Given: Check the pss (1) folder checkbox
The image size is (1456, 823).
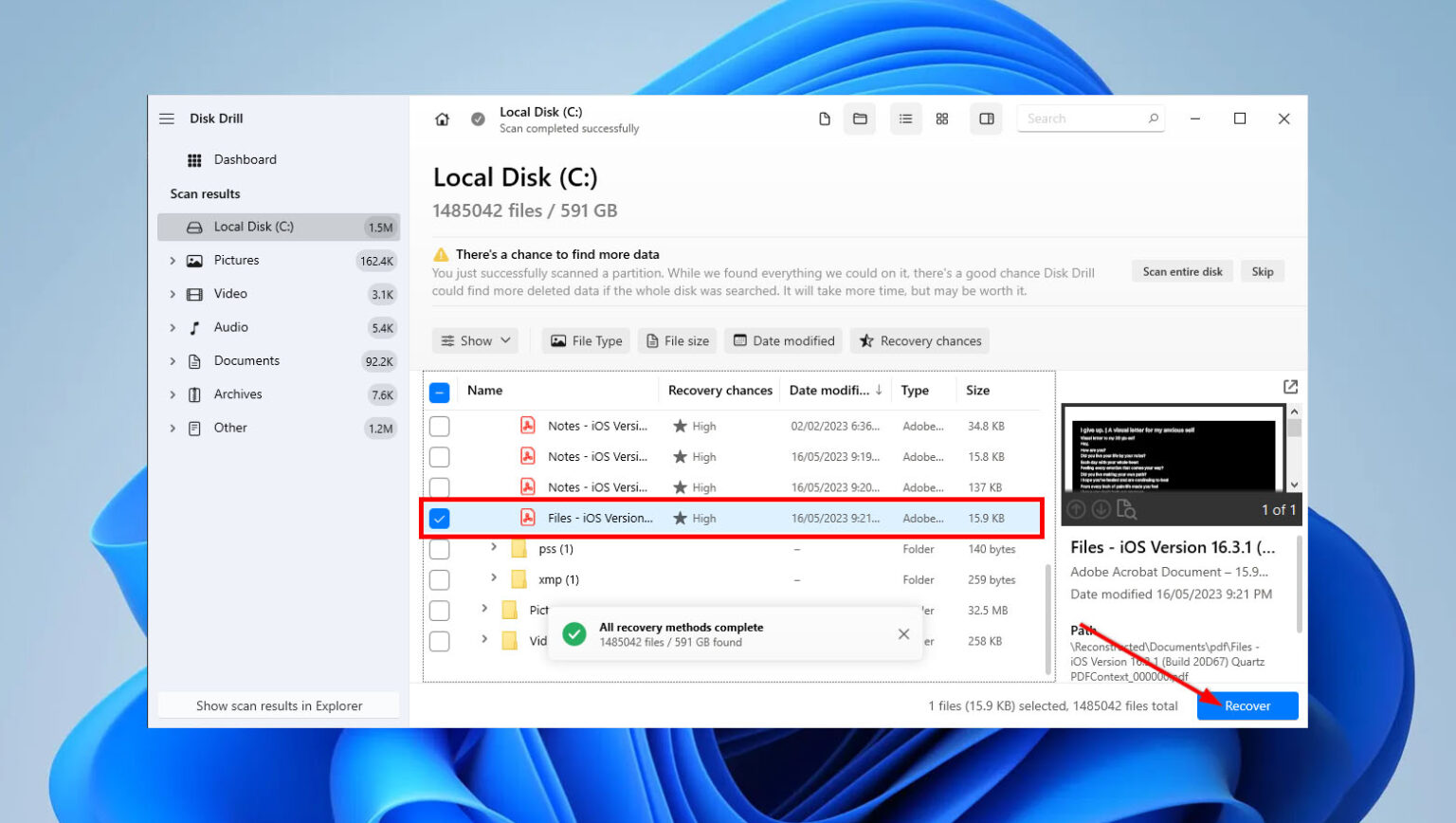Looking at the screenshot, I should click(x=439, y=548).
